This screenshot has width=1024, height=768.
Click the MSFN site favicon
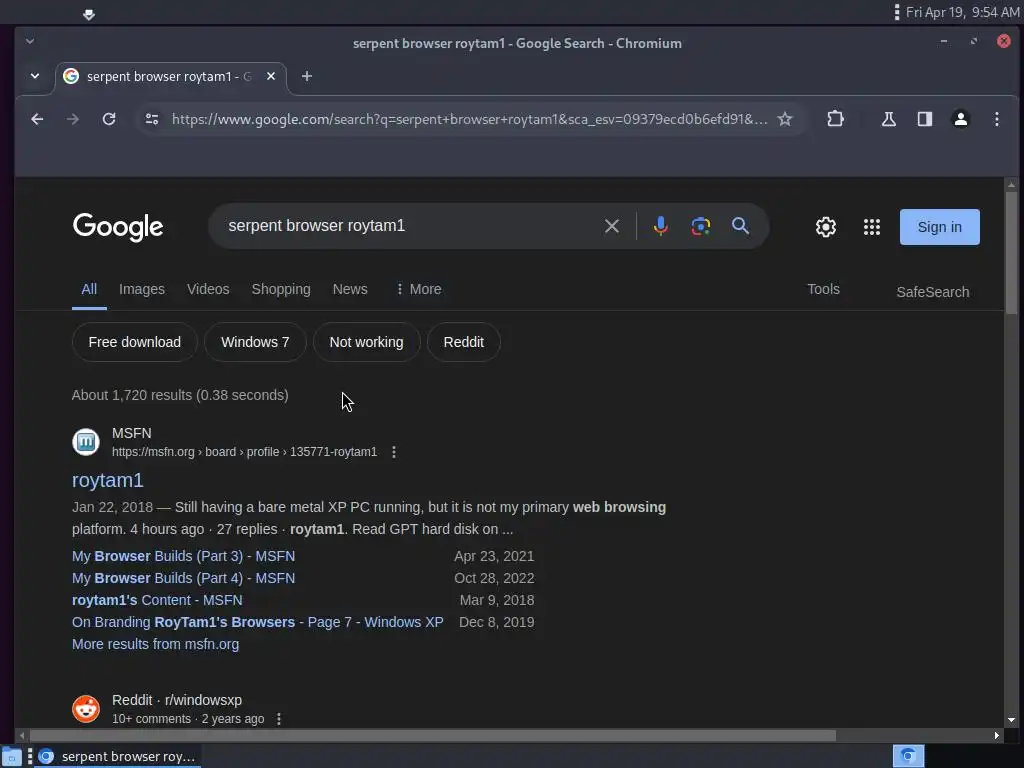tap(86, 442)
